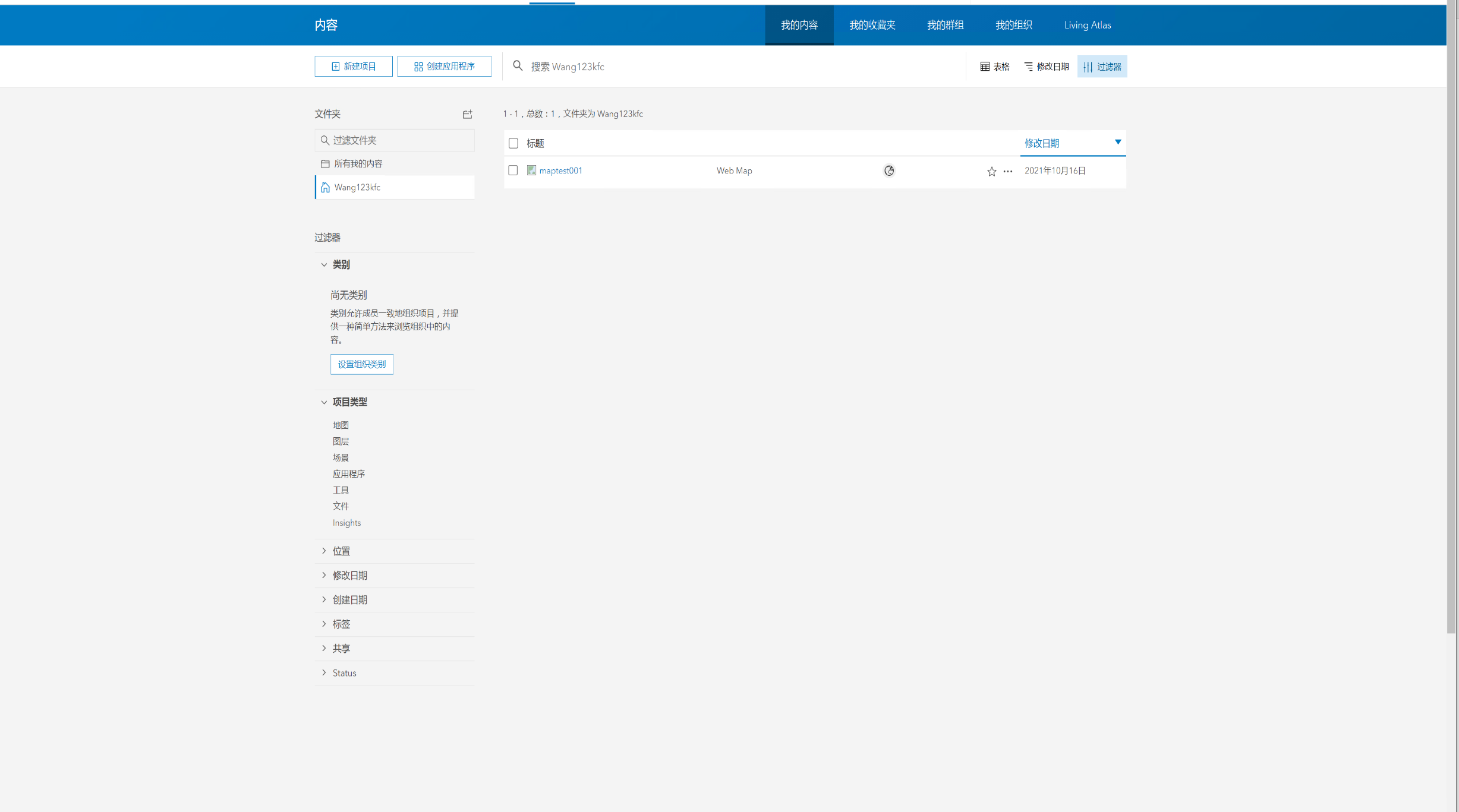The width and height of the screenshot is (1459, 812).
Task: Select the 所有我的内容 folder
Action: point(395,163)
